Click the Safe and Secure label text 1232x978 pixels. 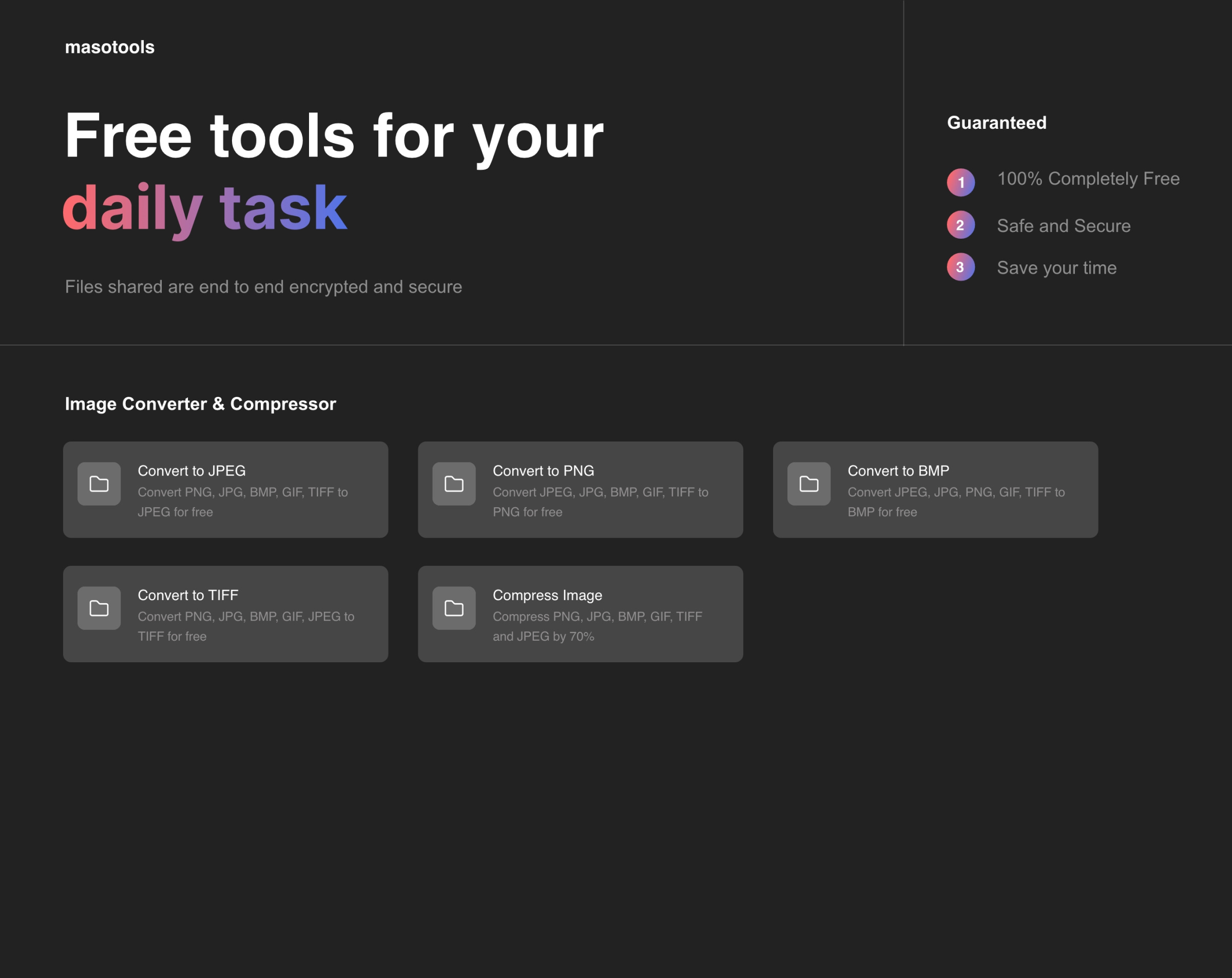(1063, 225)
